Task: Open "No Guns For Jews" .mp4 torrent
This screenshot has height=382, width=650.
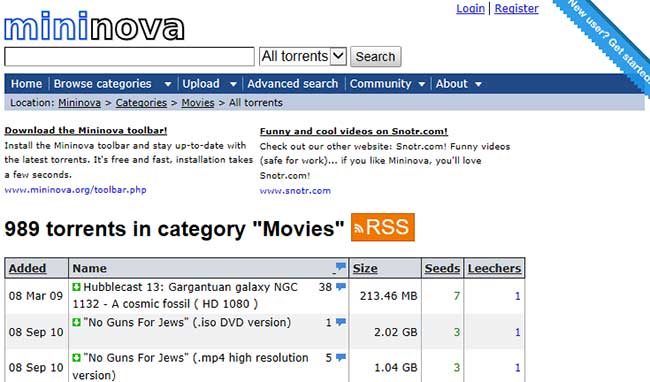Action: (x=191, y=366)
